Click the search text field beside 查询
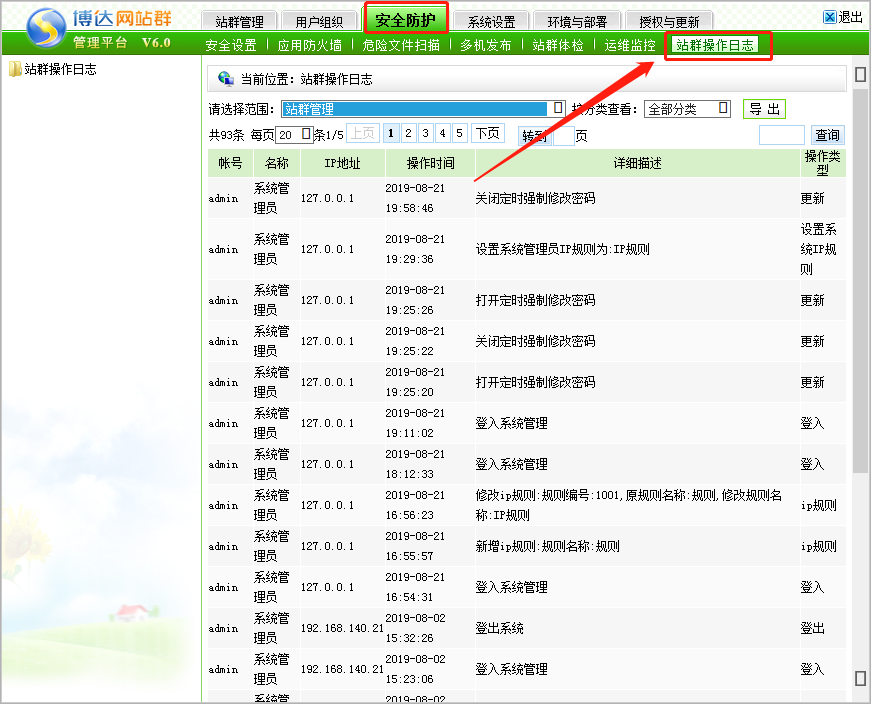The image size is (871, 704). 781,135
